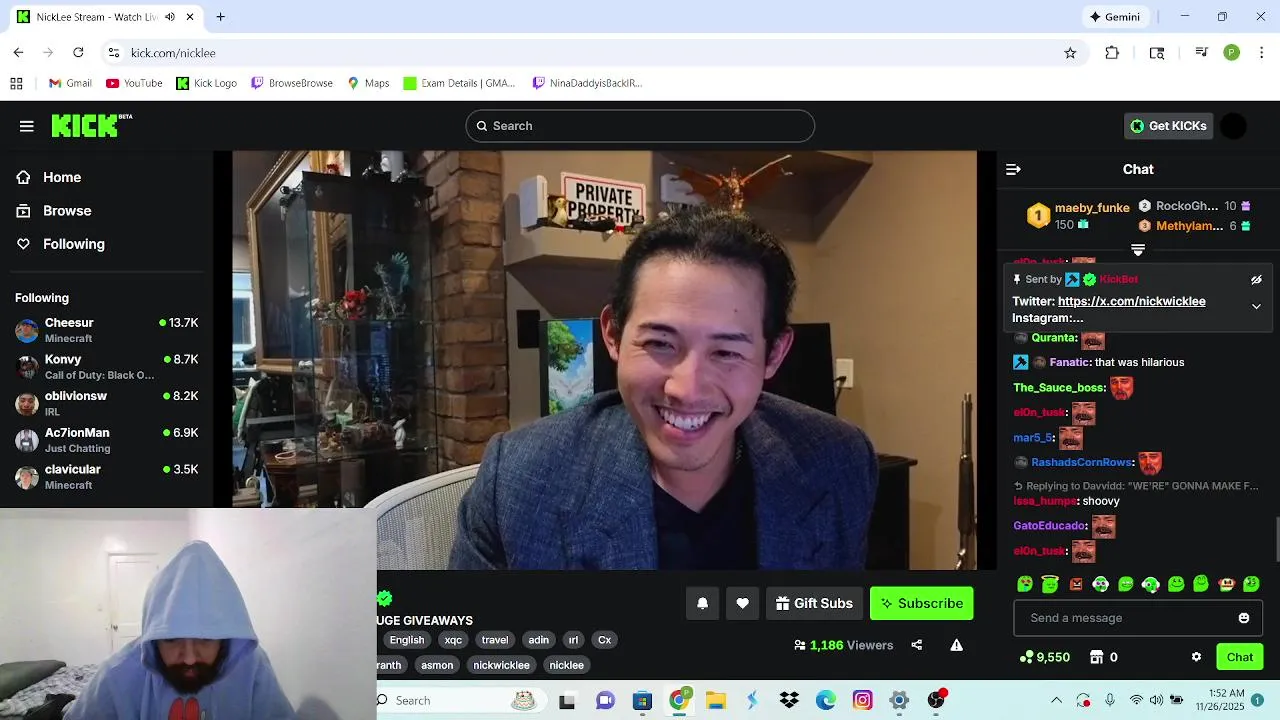Go back in browser history
The width and height of the screenshot is (1280, 720).
click(x=18, y=52)
